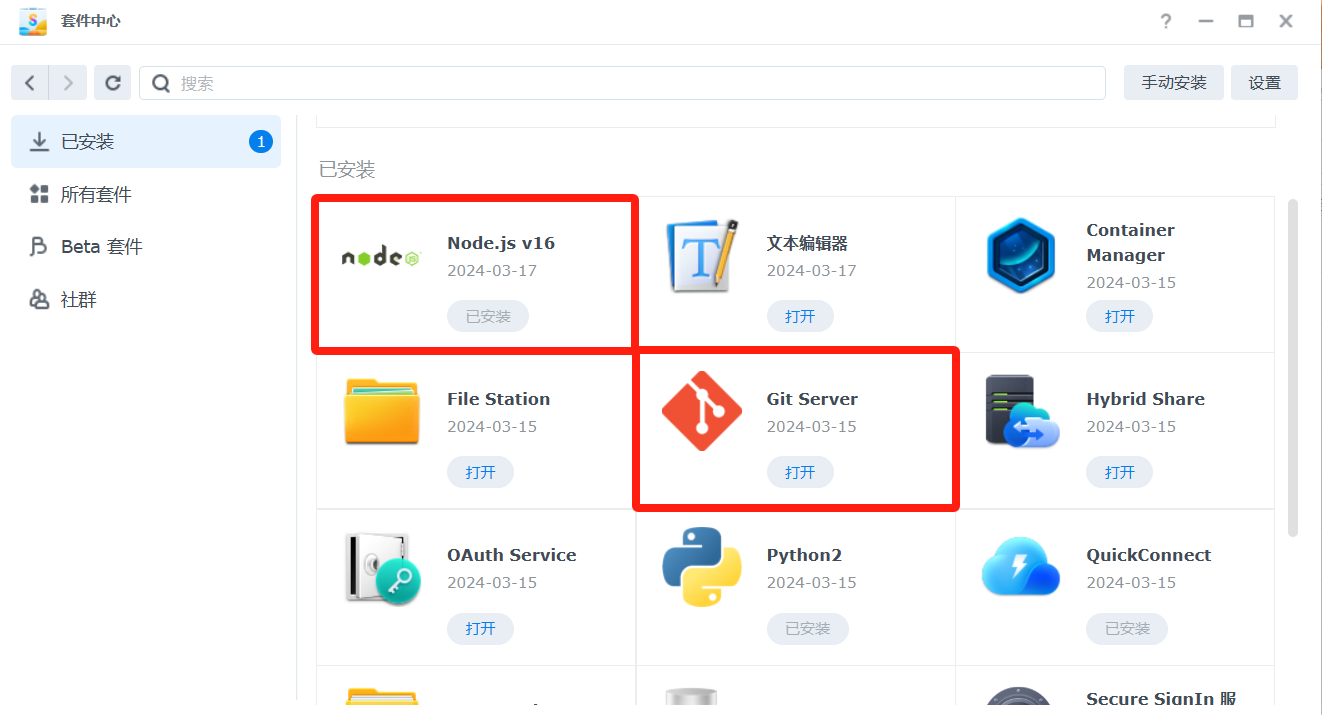This screenshot has height=715, width=1322.
Task: Switch to 所有套件 (All Packages) section
Action: tap(96, 195)
